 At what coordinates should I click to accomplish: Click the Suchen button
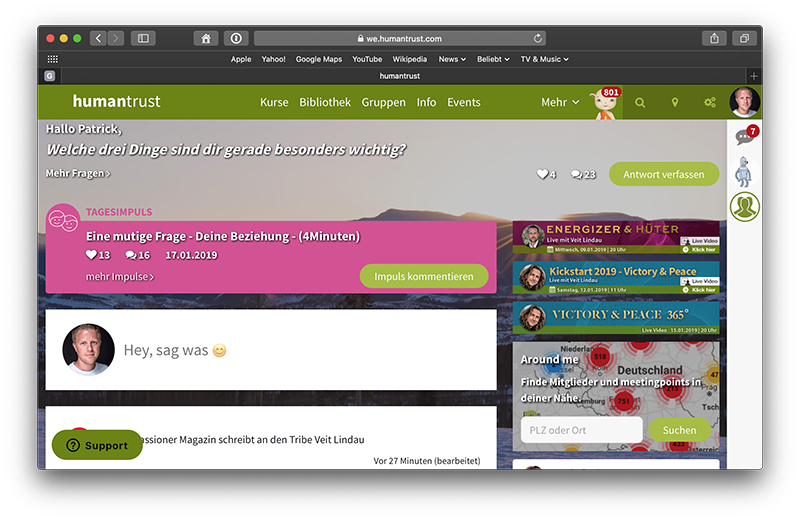(679, 430)
